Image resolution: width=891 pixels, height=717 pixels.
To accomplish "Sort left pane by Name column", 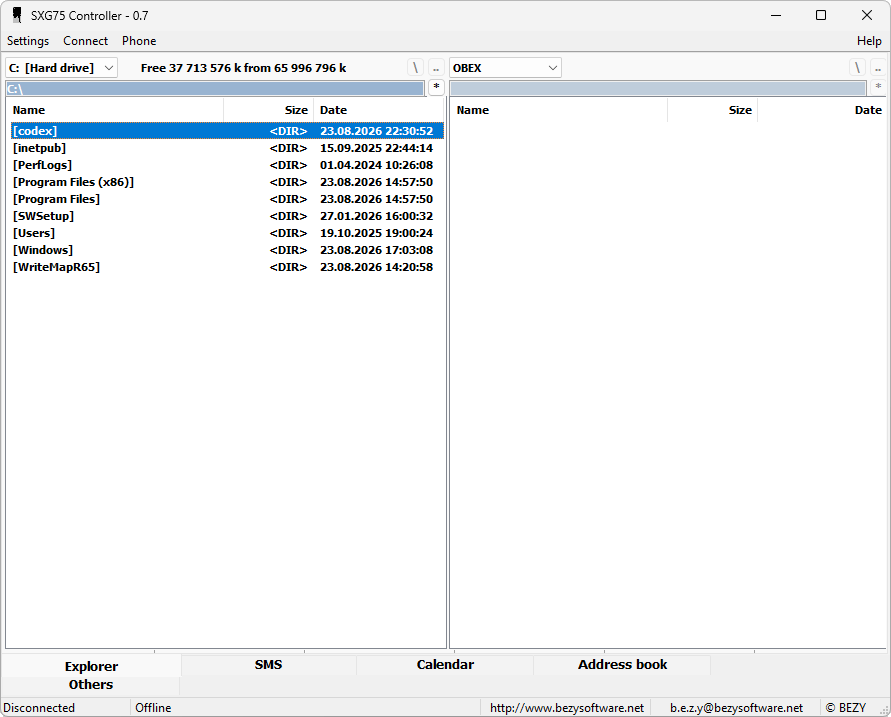I will (x=115, y=110).
